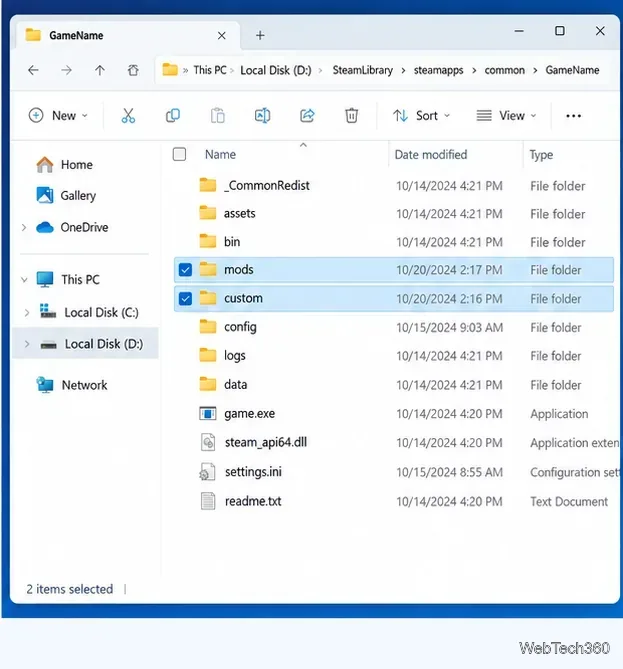Viewport: 623px width, 669px height.
Task: Click the Copy icon in toolbar
Action: (173, 116)
